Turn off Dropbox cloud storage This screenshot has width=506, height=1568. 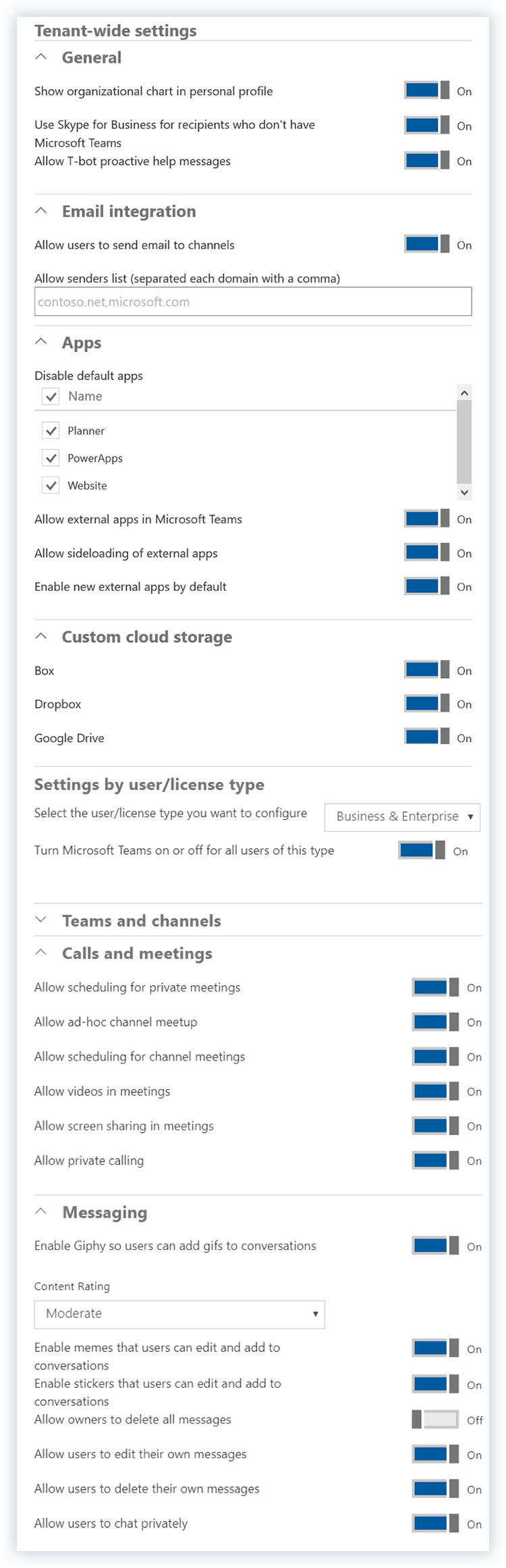coord(427,704)
